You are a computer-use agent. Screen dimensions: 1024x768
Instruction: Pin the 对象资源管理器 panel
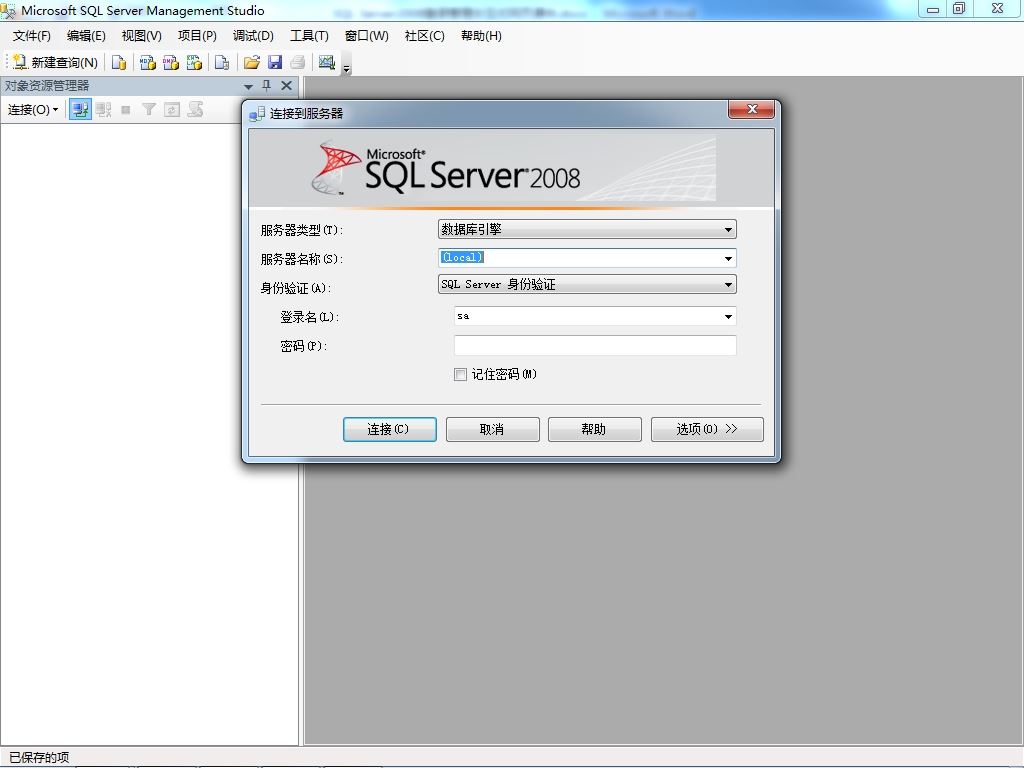click(x=266, y=86)
